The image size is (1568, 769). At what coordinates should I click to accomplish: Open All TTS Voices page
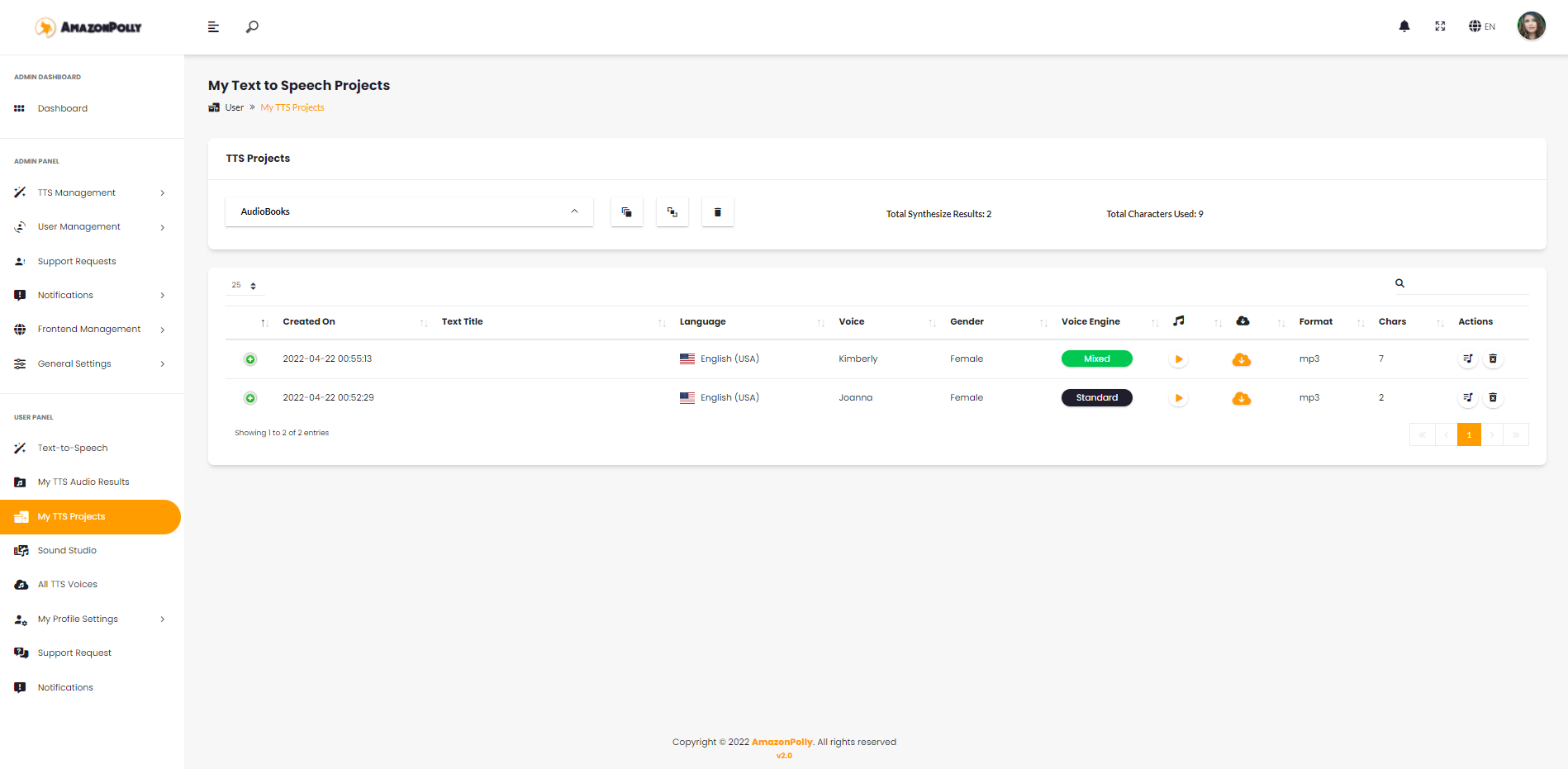pos(91,585)
